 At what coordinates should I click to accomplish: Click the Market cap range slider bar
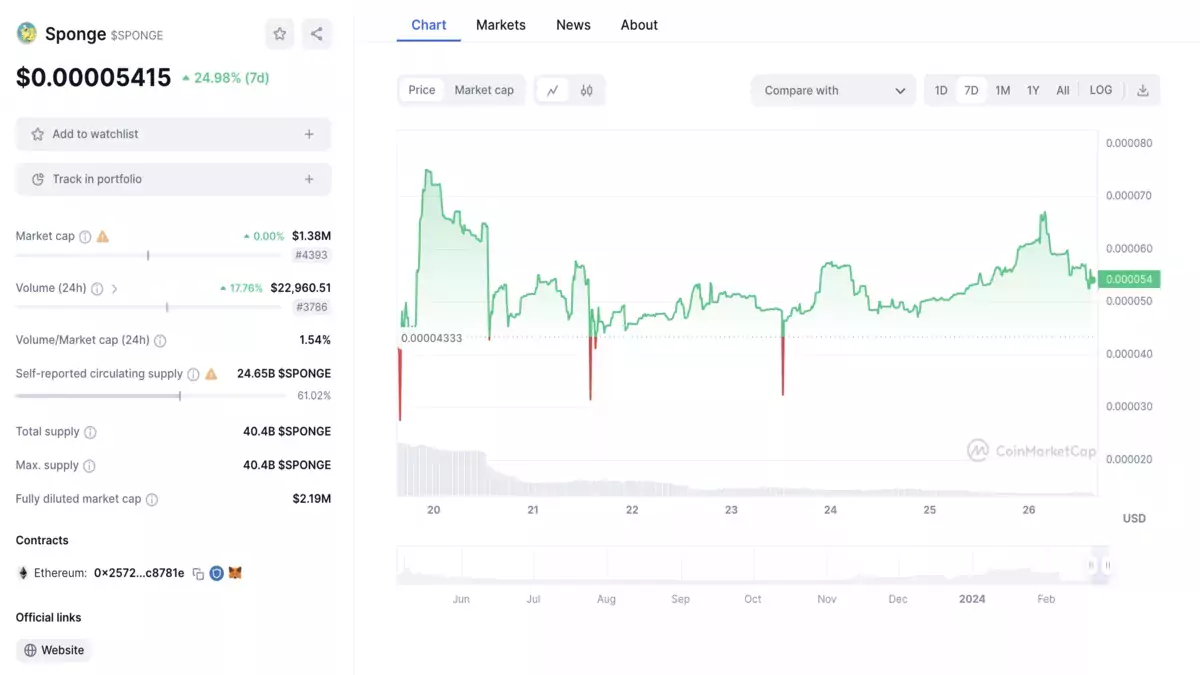pos(149,255)
